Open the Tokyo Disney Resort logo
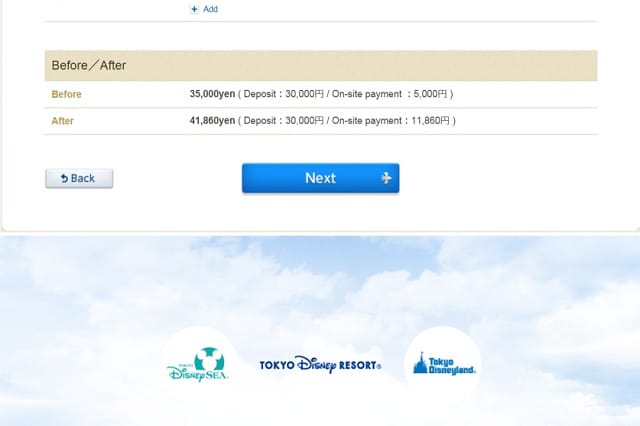640x426 pixels. [320, 364]
